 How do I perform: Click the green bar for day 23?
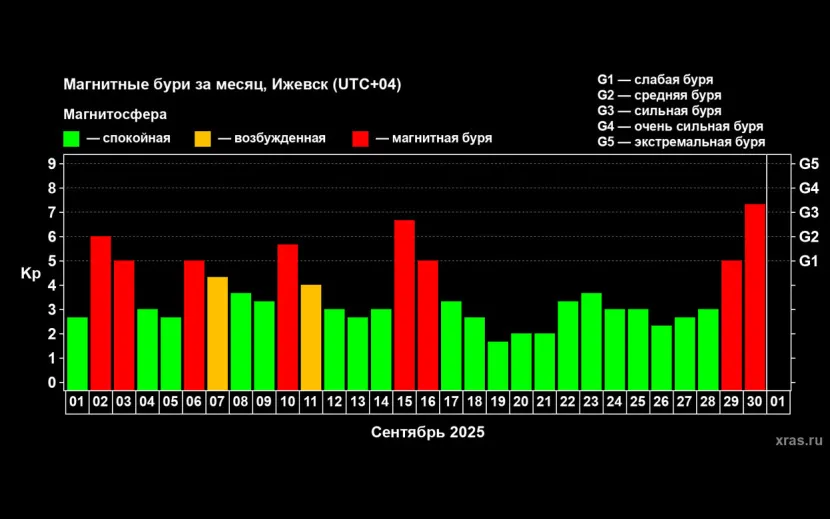pos(591,341)
